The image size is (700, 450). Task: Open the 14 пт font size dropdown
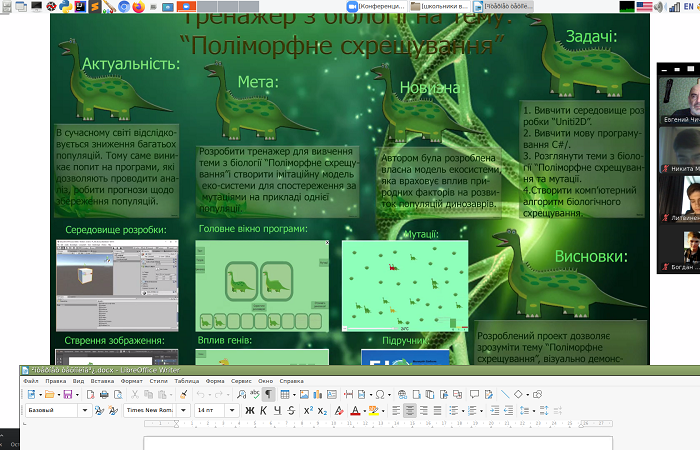tap(234, 411)
